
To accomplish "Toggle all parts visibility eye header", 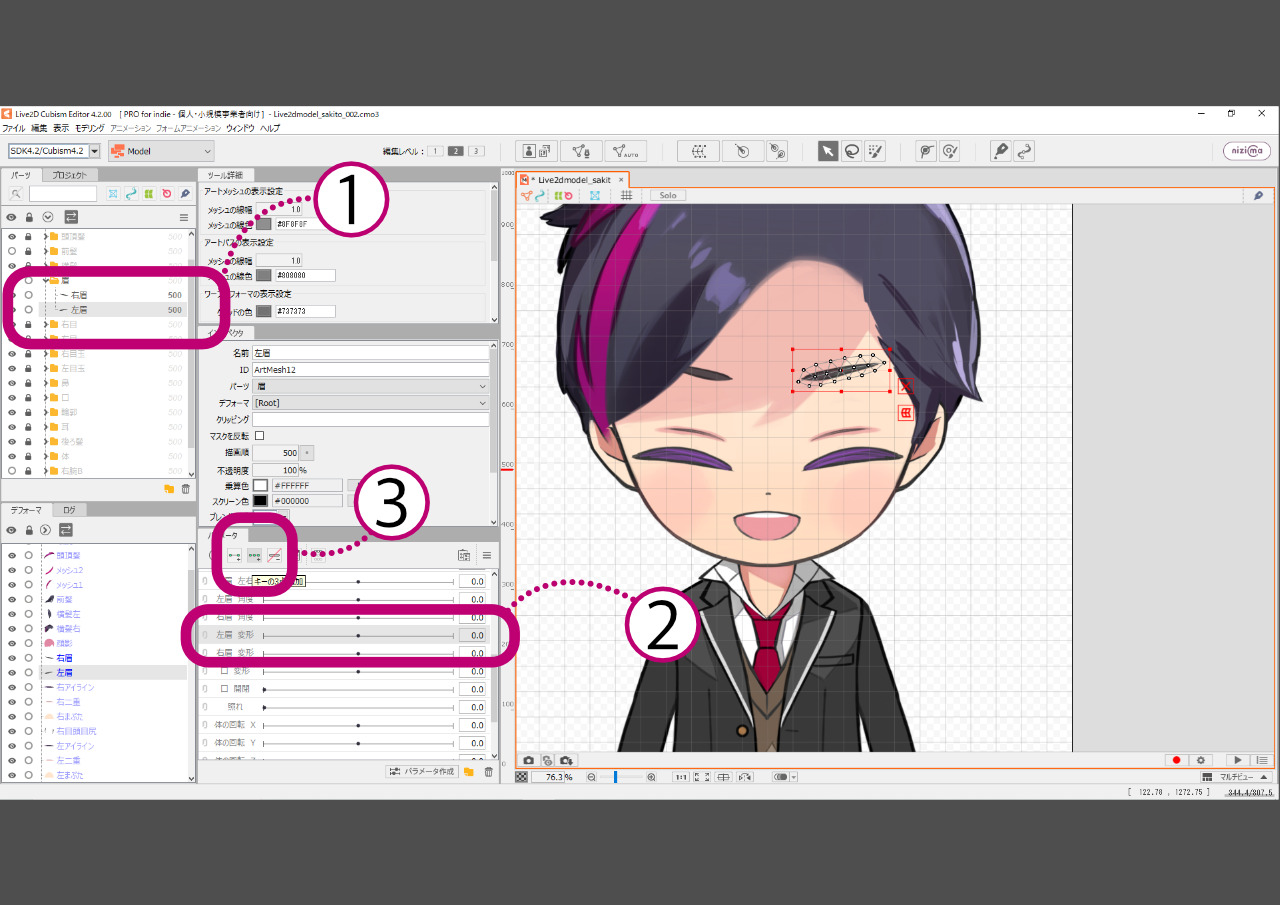I will tap(12, 217).
